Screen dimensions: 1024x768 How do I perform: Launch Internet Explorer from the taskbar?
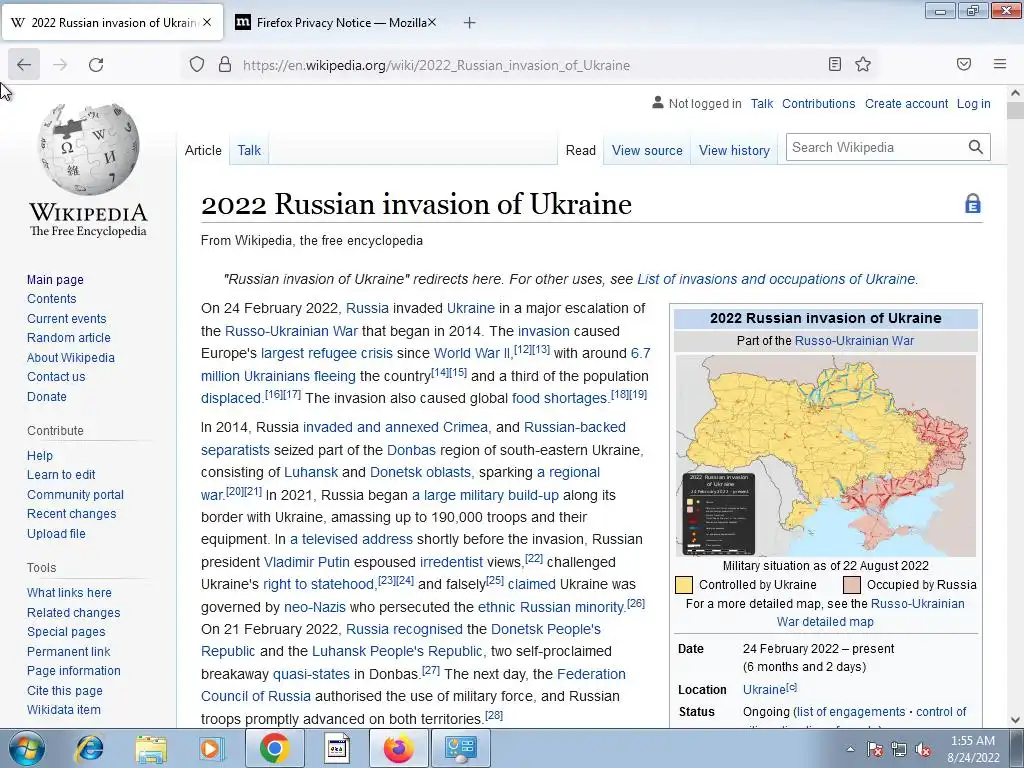pyautogui.click(x=89, y=748)
